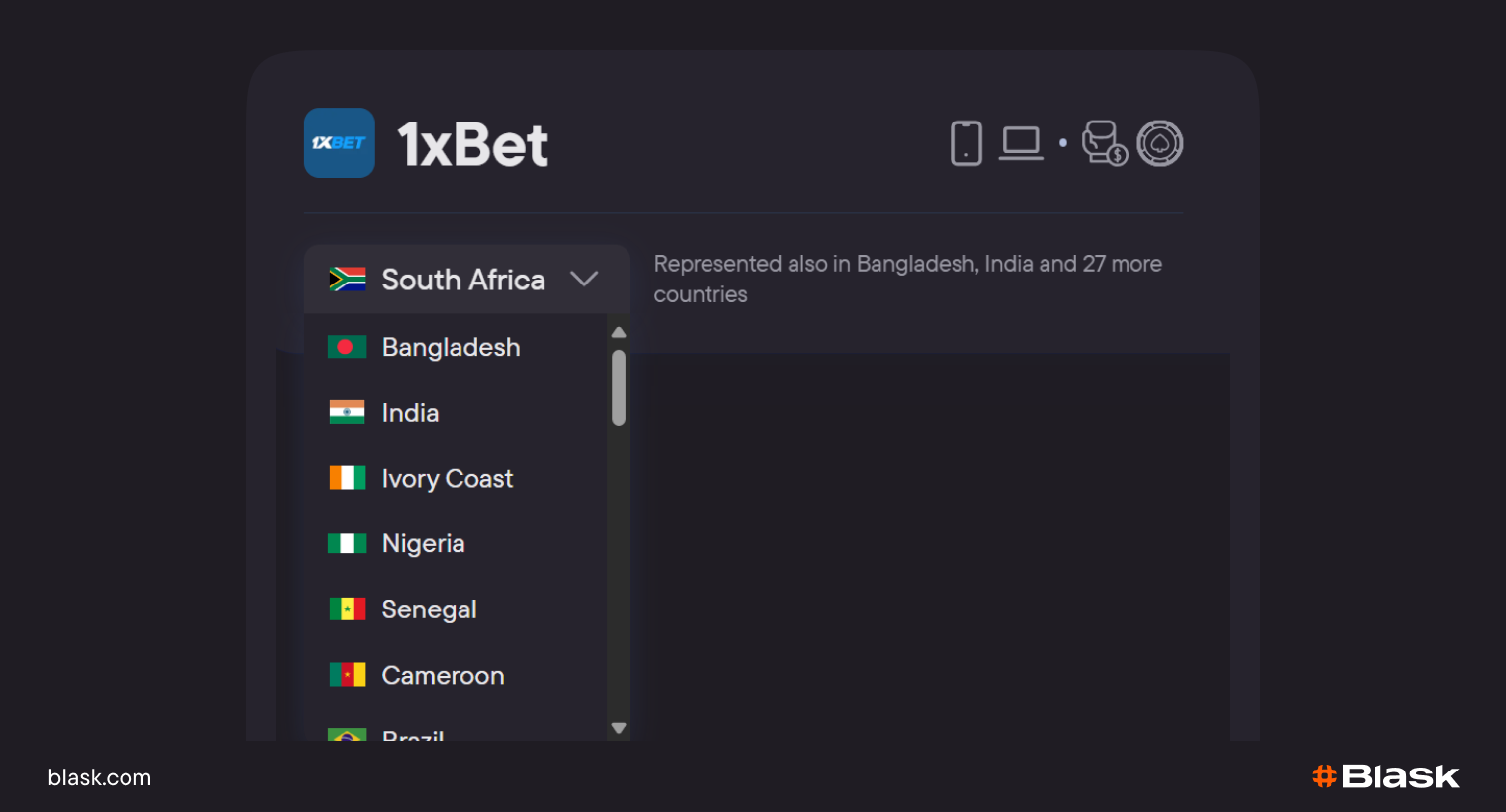The image size is (1506, 812).
Task: Click the Bangladesh flag icon
Action: click(347, 347)
